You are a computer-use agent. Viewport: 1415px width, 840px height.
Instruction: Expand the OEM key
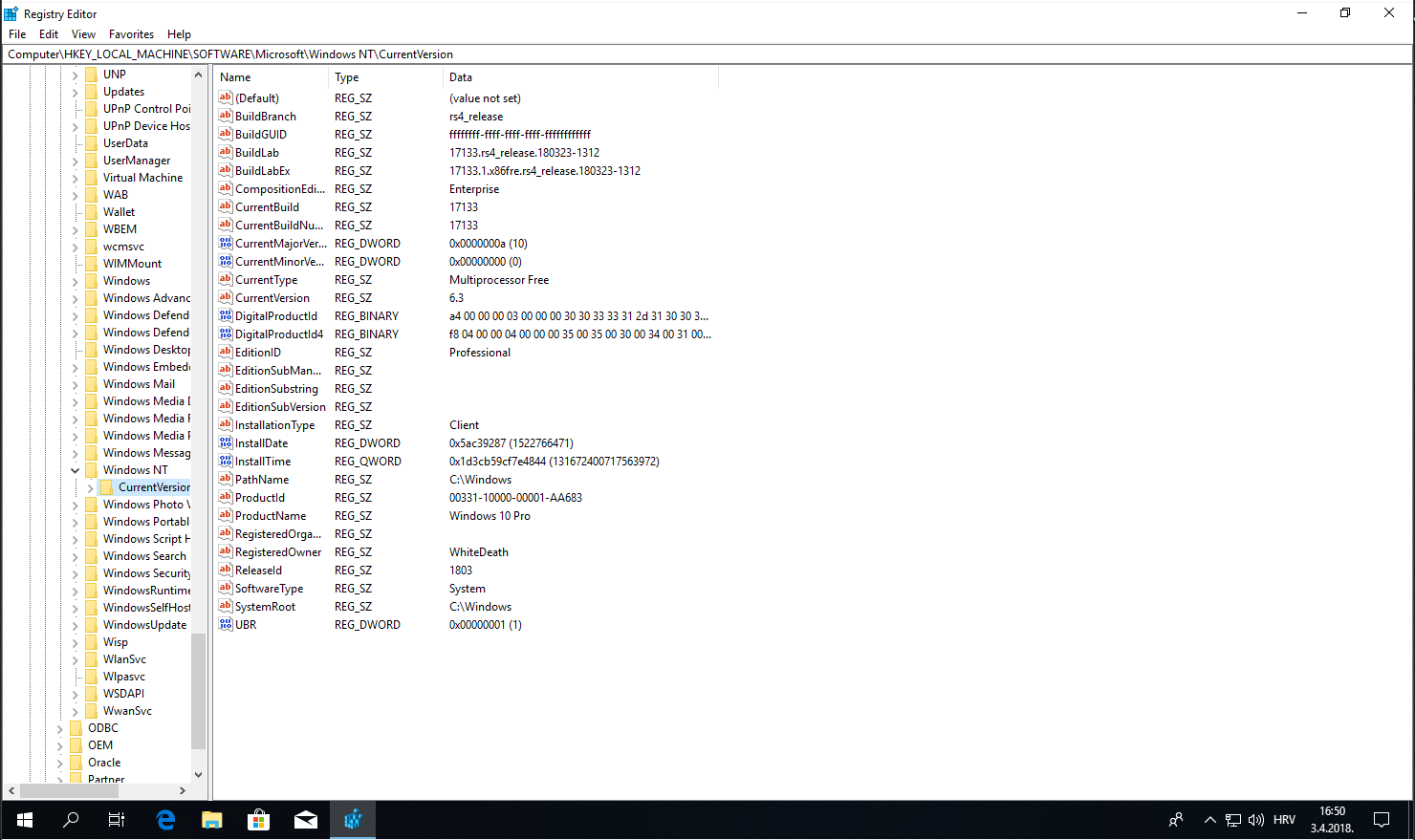[x=60, y=745]
